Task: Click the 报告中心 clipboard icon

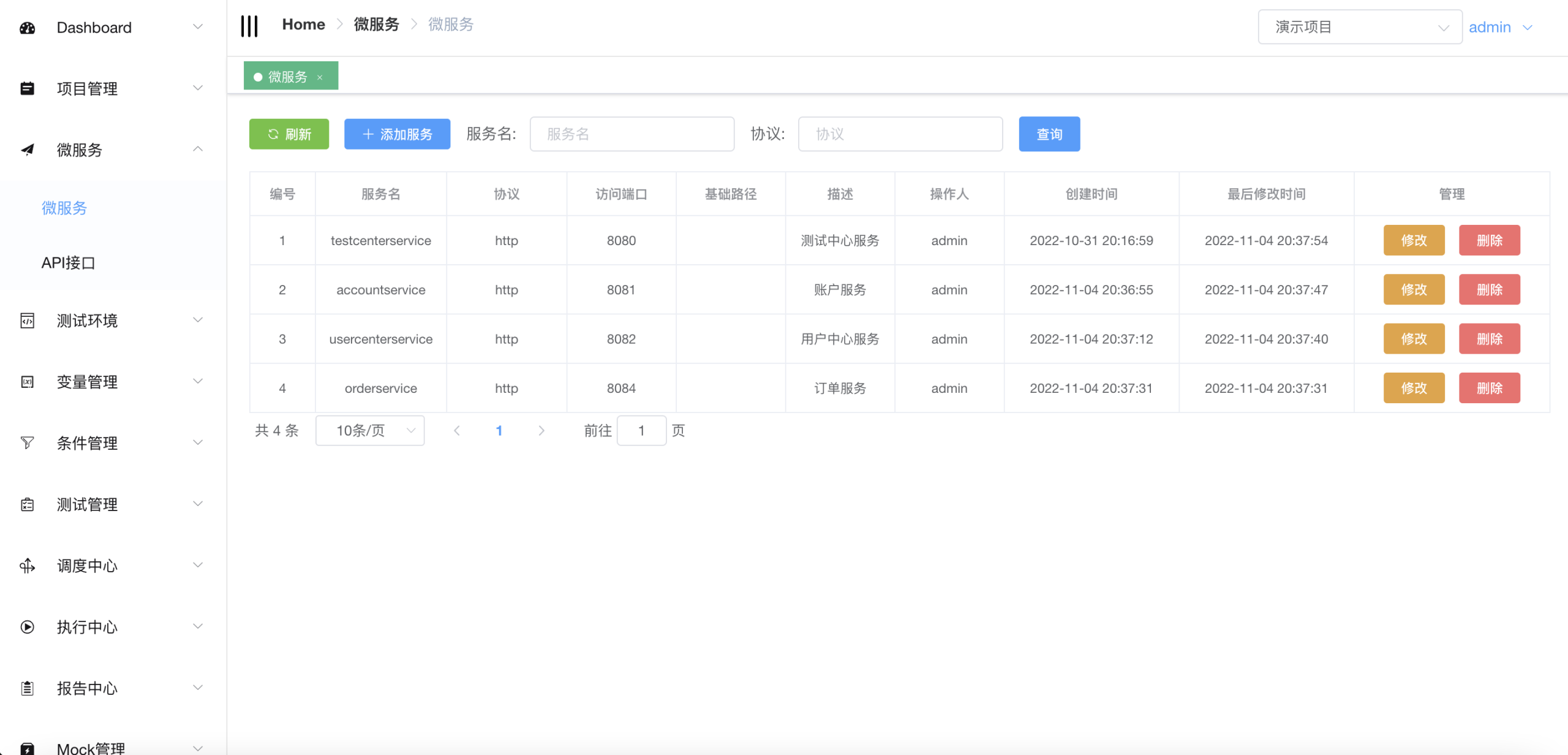Action: pyautogui.click(x=28, y=688)
